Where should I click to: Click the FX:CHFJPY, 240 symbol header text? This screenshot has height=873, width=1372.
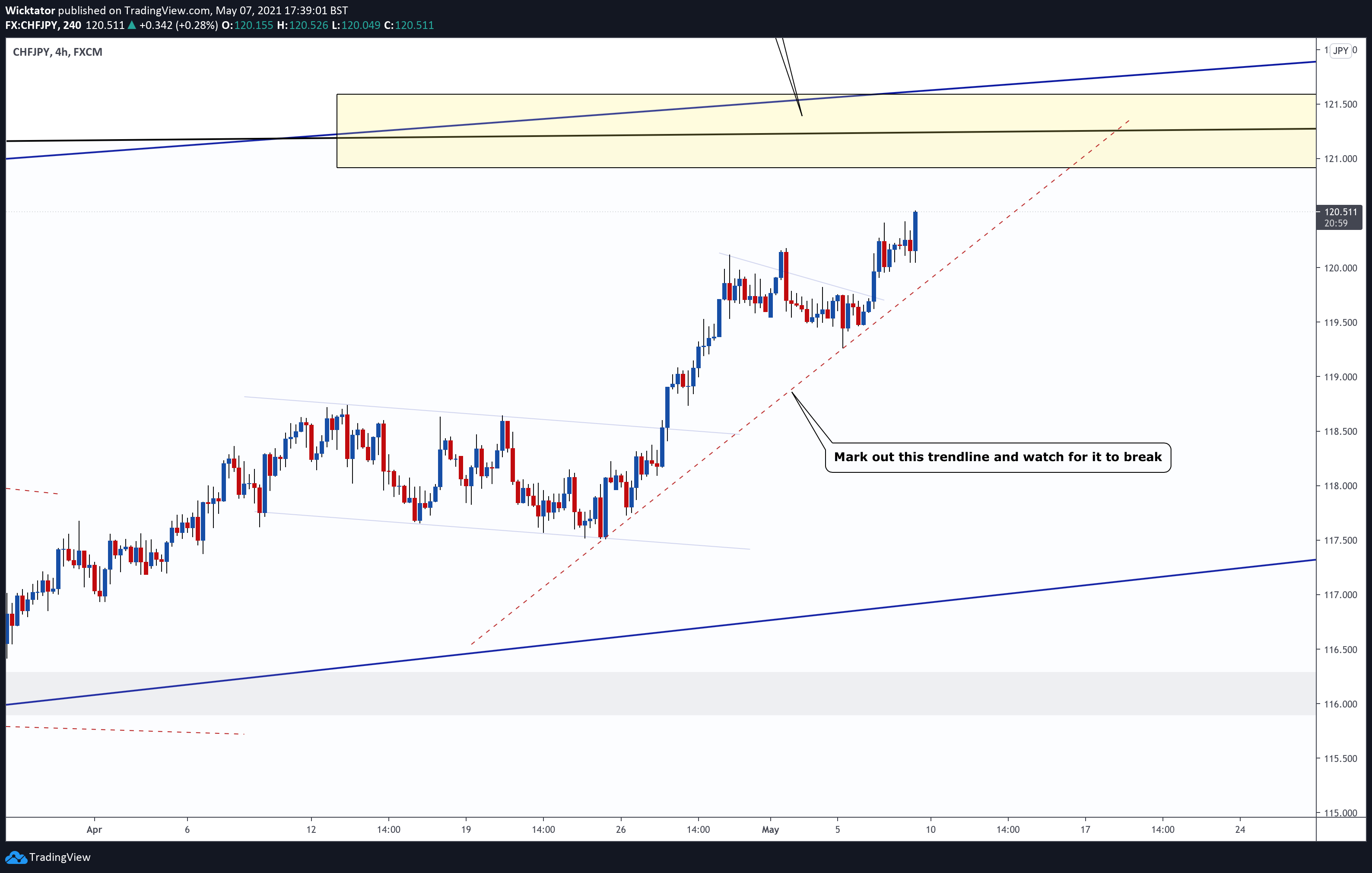tap(43, 25)
